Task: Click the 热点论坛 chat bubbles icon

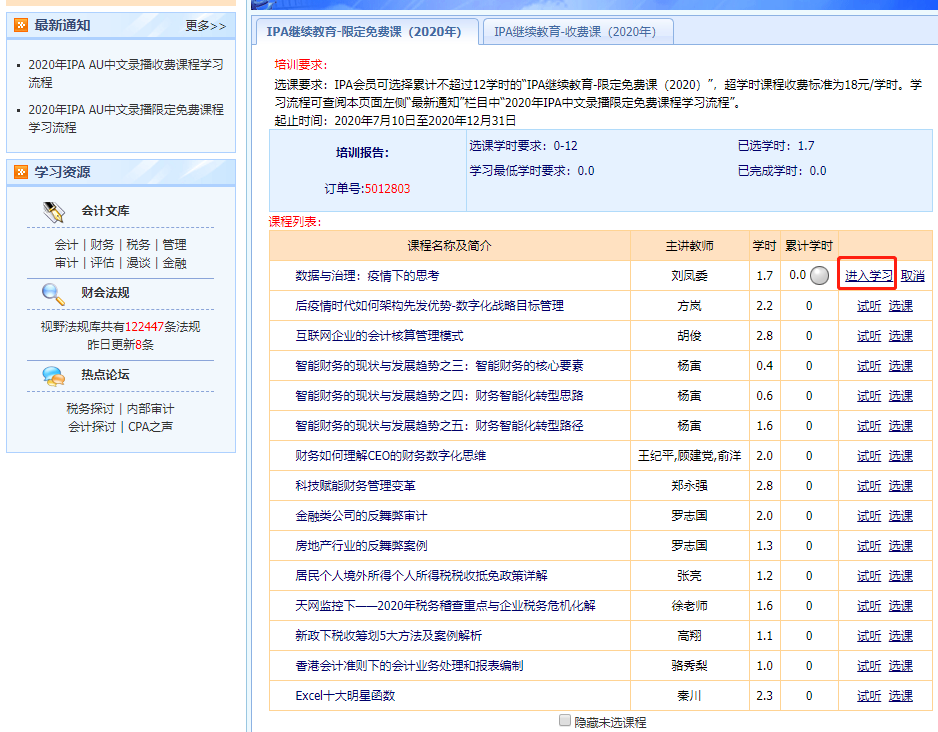Action: 54,376
